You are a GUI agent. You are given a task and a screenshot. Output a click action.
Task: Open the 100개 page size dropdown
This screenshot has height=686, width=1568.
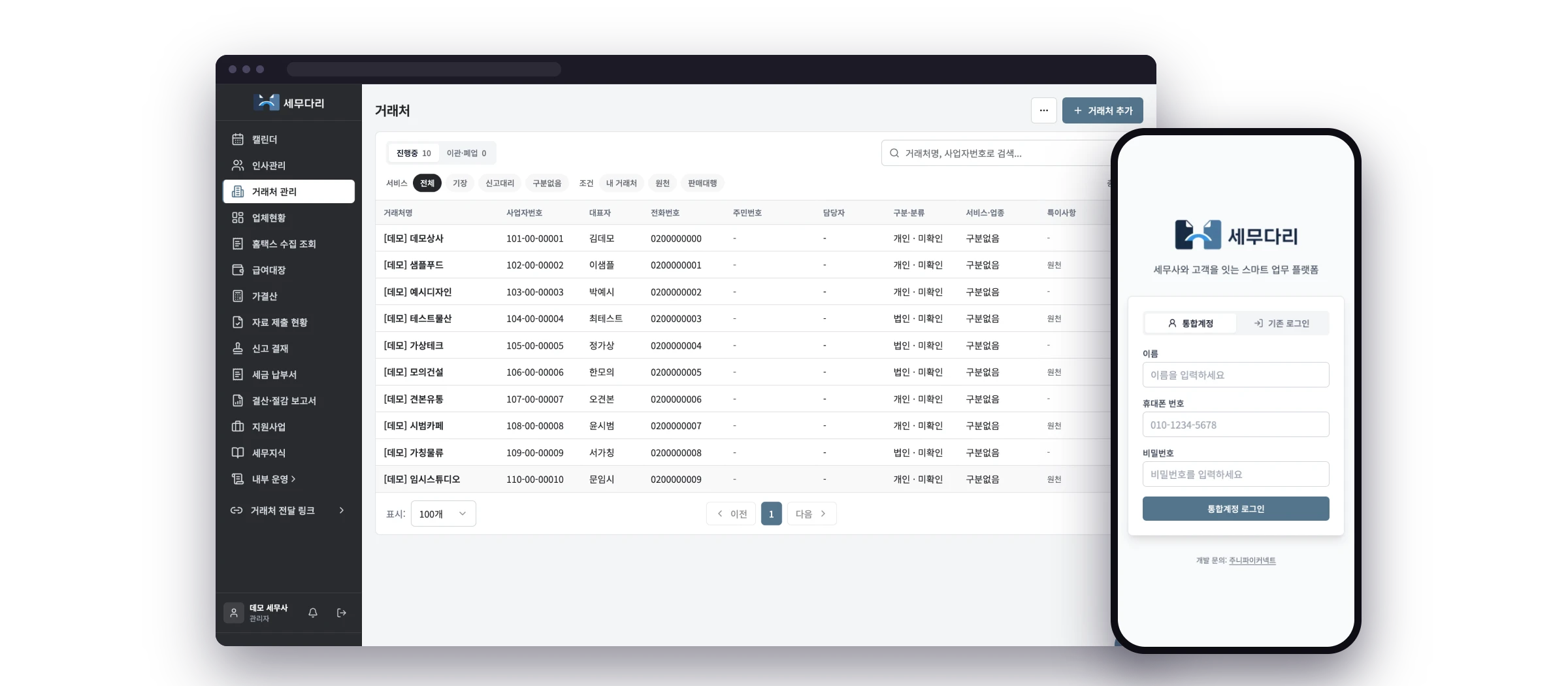pyautogui.click(x=443, y=514)
